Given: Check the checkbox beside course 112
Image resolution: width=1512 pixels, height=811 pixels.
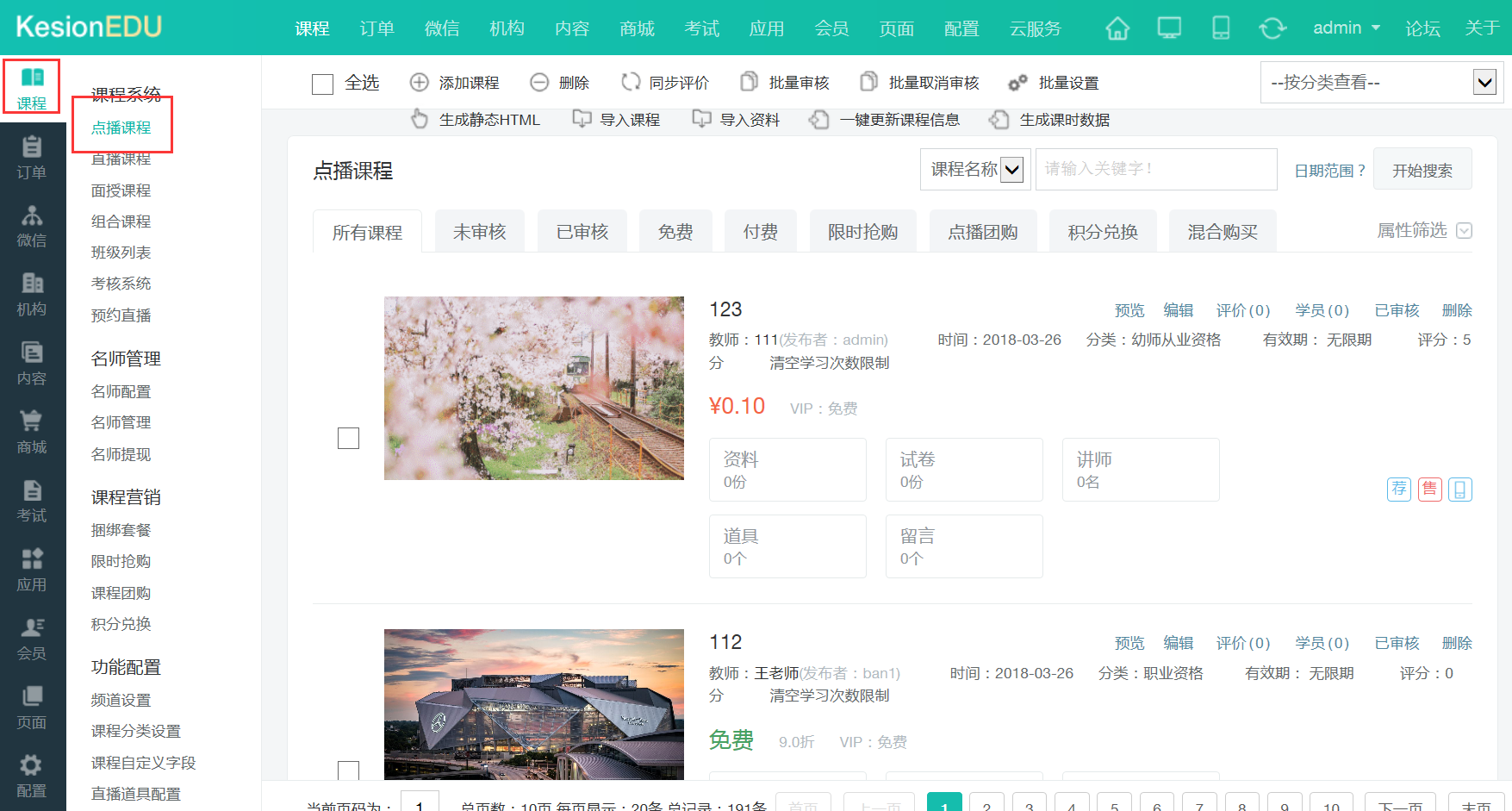Looking at the screenshot, I should (348, 771).
